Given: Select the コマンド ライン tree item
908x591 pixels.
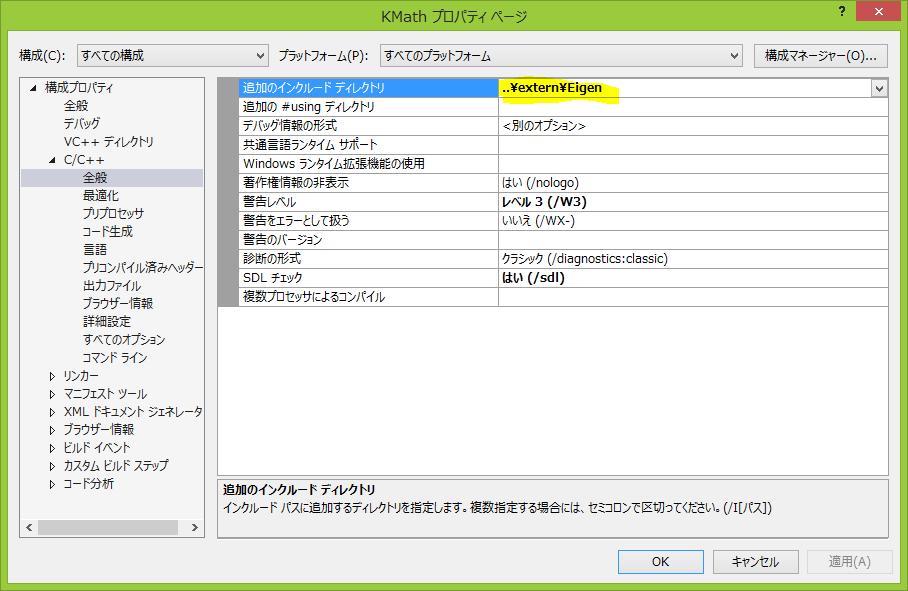Looking at the screenshot, I should coord(115,358).
